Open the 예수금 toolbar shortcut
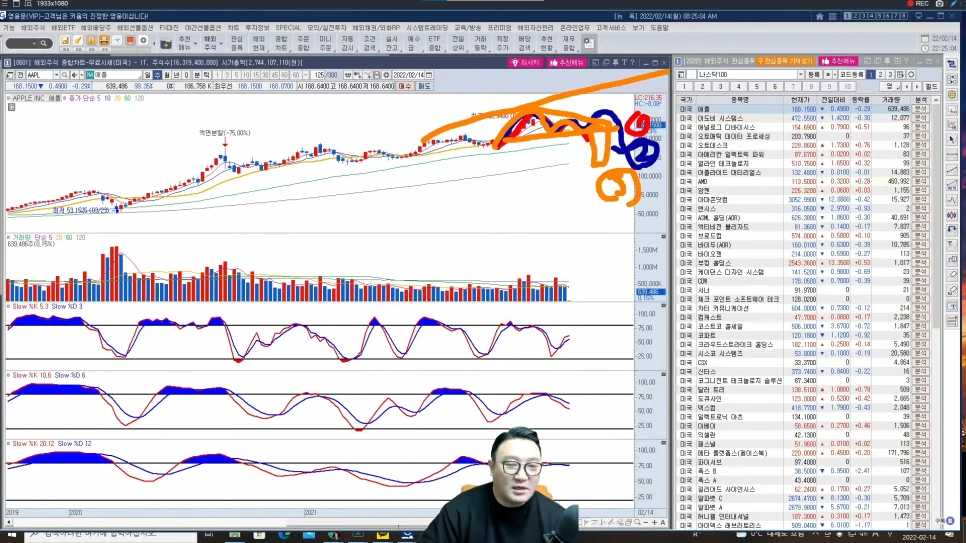This screenshot has width=966, height=543. pos(413,43)
